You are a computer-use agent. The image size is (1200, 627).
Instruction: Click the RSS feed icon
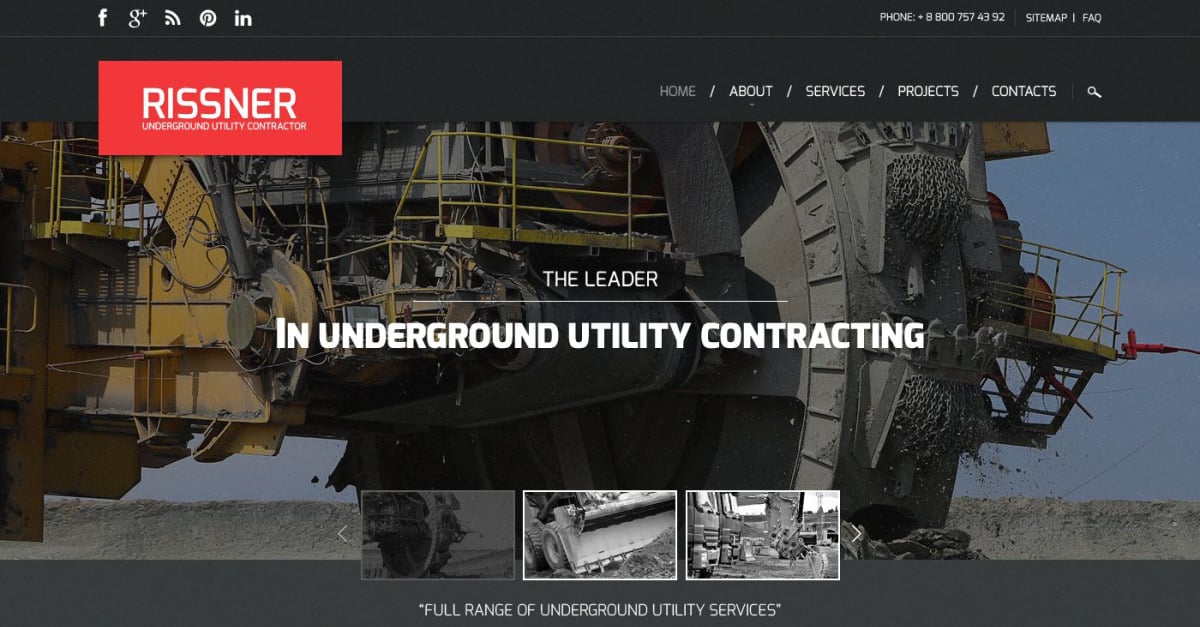point(172,18)
